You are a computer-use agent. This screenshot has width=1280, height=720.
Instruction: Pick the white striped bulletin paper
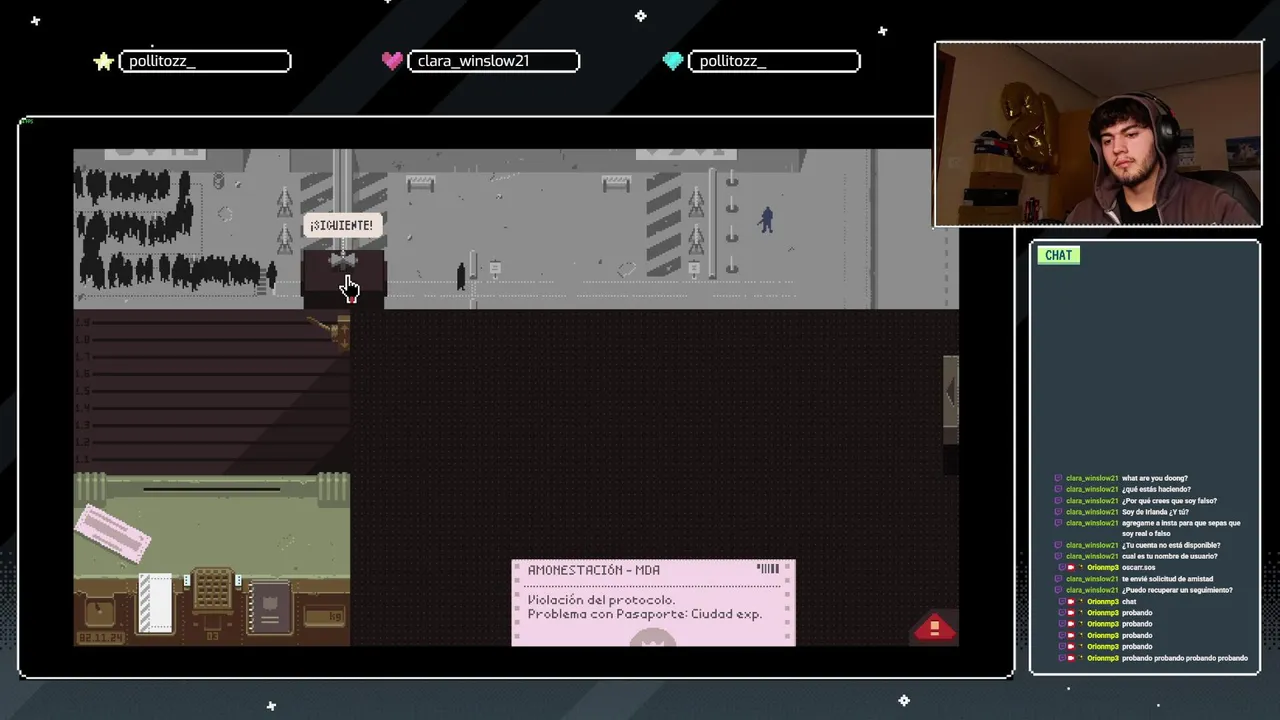coord(155,603)
